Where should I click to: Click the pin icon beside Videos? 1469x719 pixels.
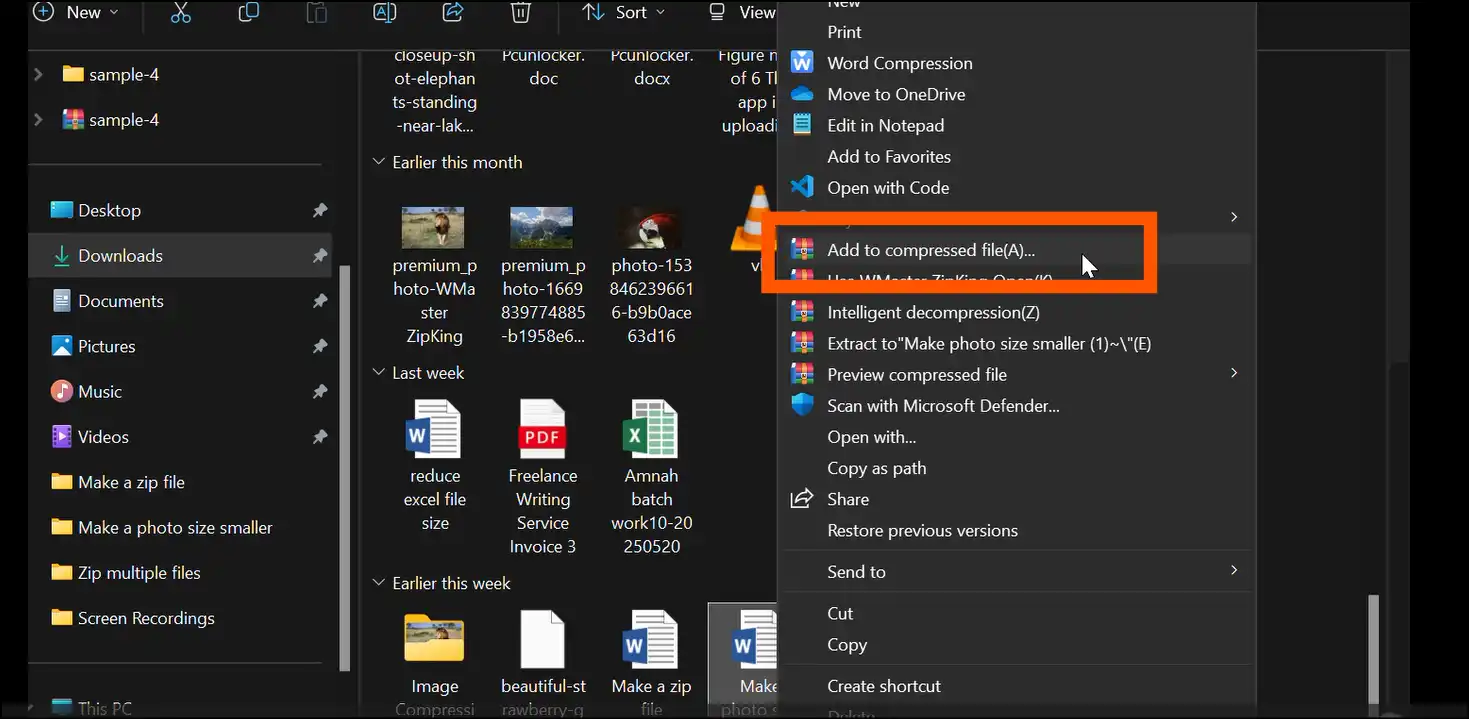pos(319,437)
